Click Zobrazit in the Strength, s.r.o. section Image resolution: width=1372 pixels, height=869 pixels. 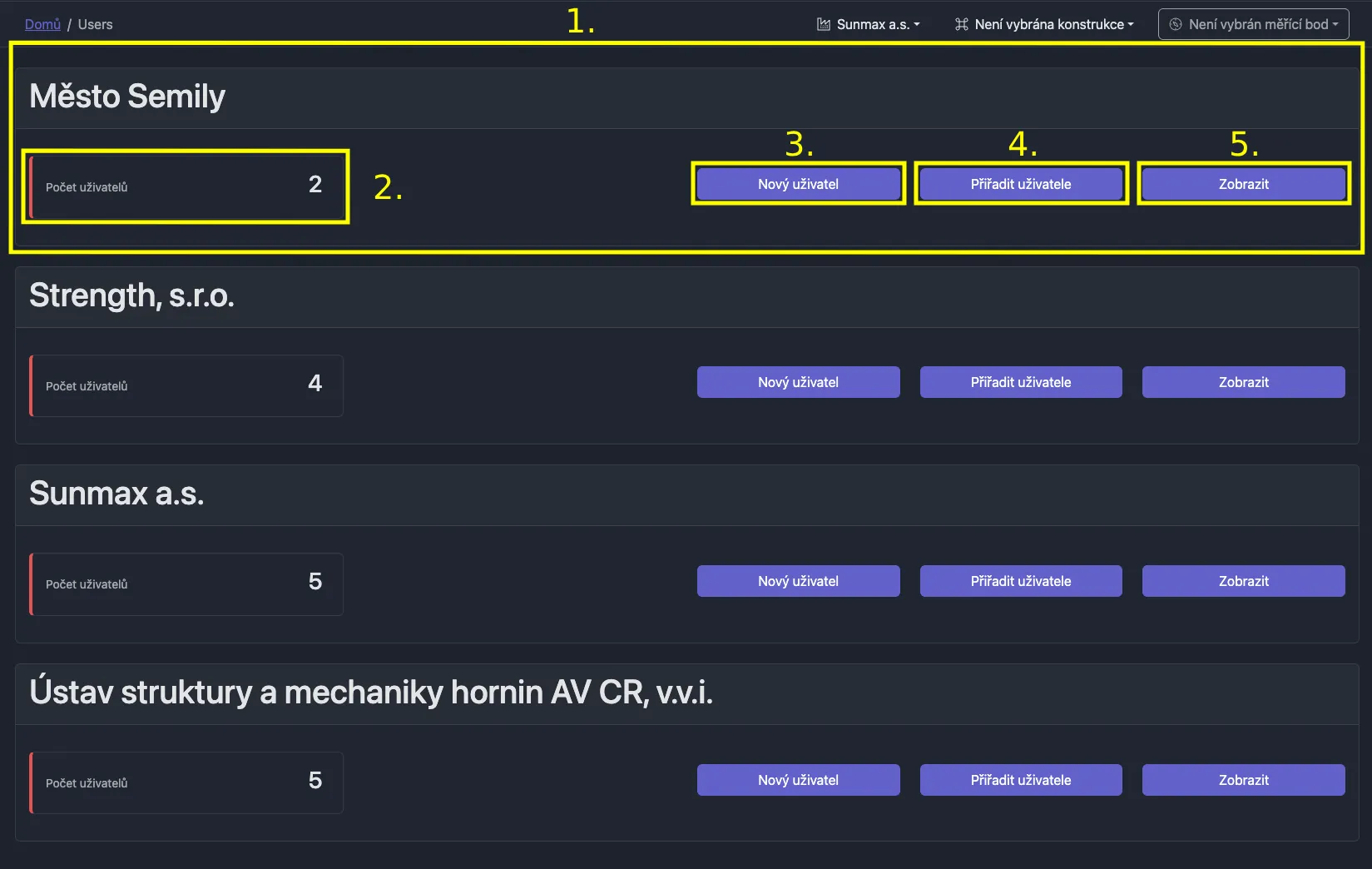tap(1243, 382)
